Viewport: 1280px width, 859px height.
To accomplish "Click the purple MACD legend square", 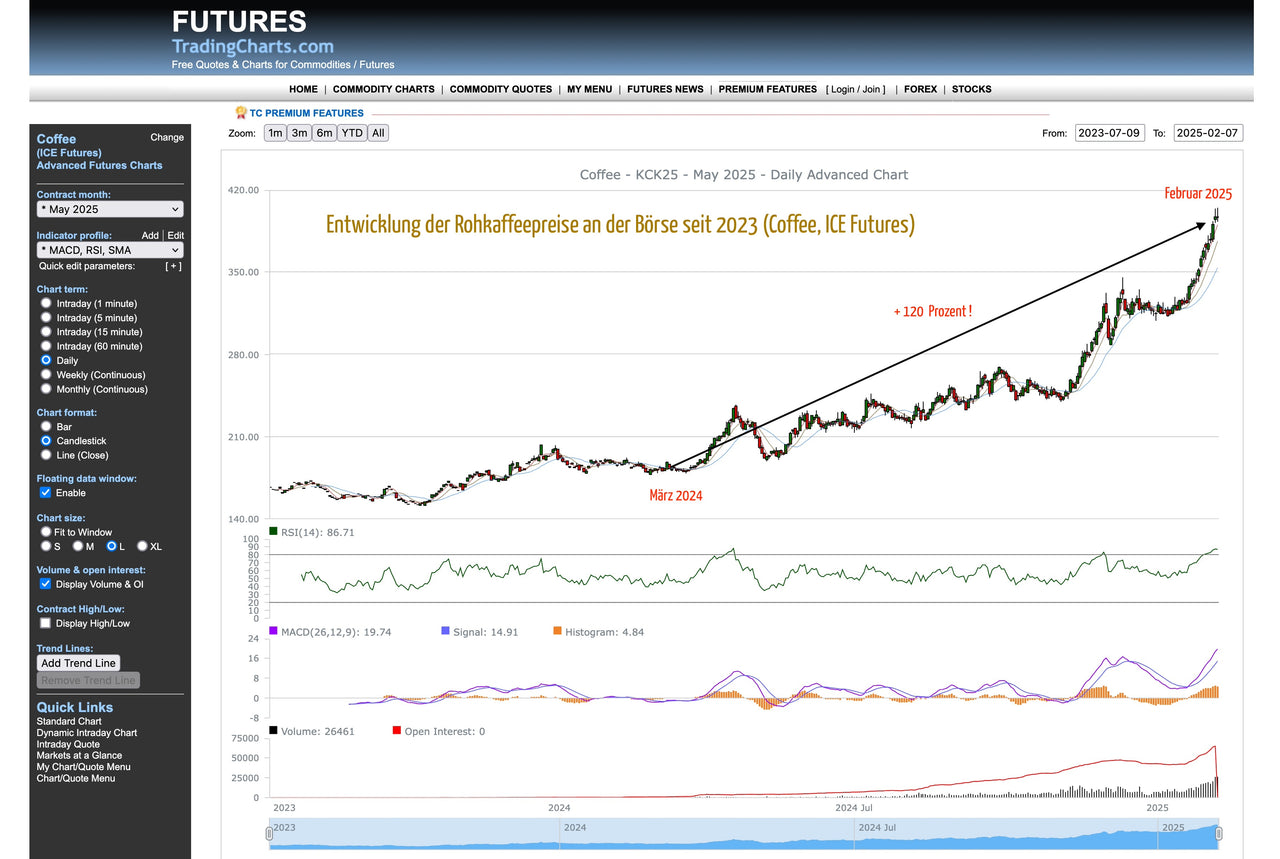I will point(274,631).
